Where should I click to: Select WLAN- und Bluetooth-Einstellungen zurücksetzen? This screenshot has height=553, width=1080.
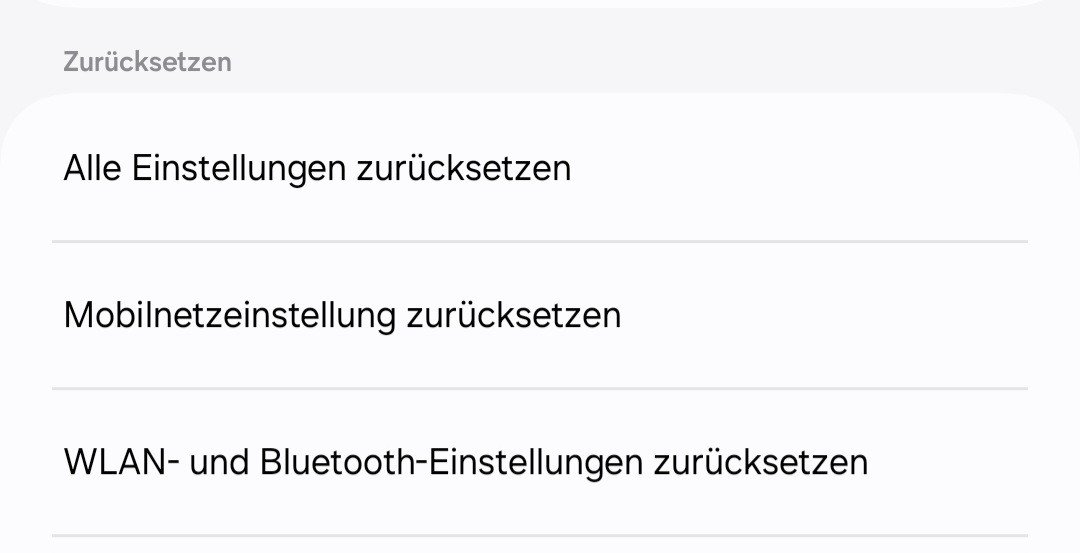pyautogui.click(x=465, y=462)
